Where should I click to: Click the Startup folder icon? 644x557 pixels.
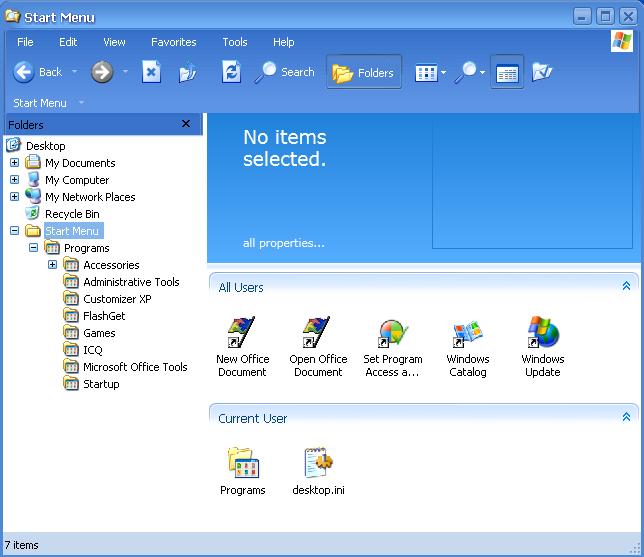pyautogui.click(x=71, y=384)
